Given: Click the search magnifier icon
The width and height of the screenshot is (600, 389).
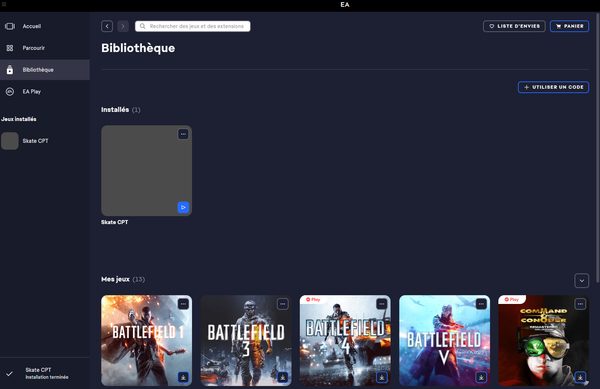Looking at the screenshot, I should [x=143, y=26].
